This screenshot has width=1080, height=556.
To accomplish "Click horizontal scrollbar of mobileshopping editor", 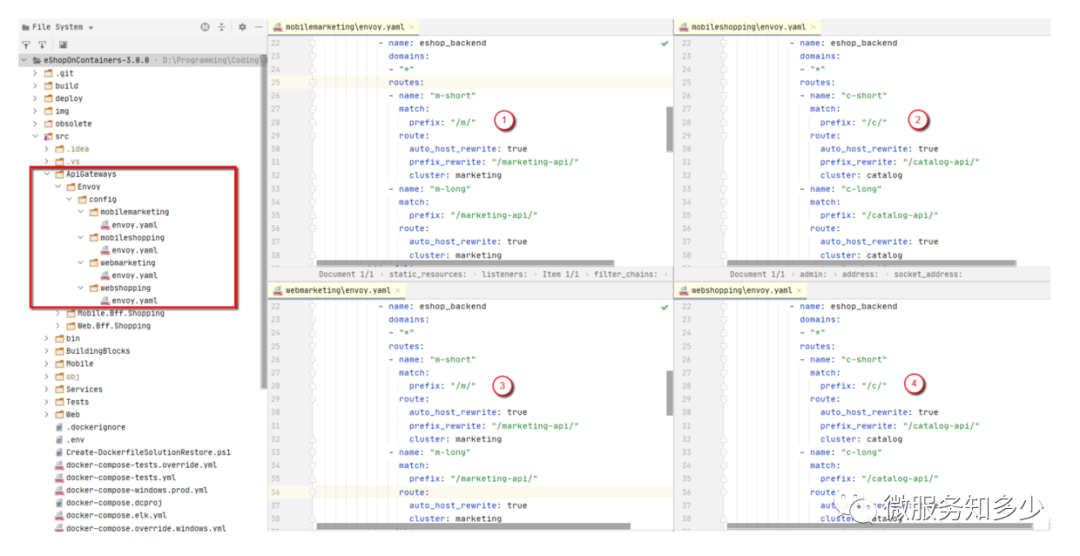I will [x=871, y=262].
